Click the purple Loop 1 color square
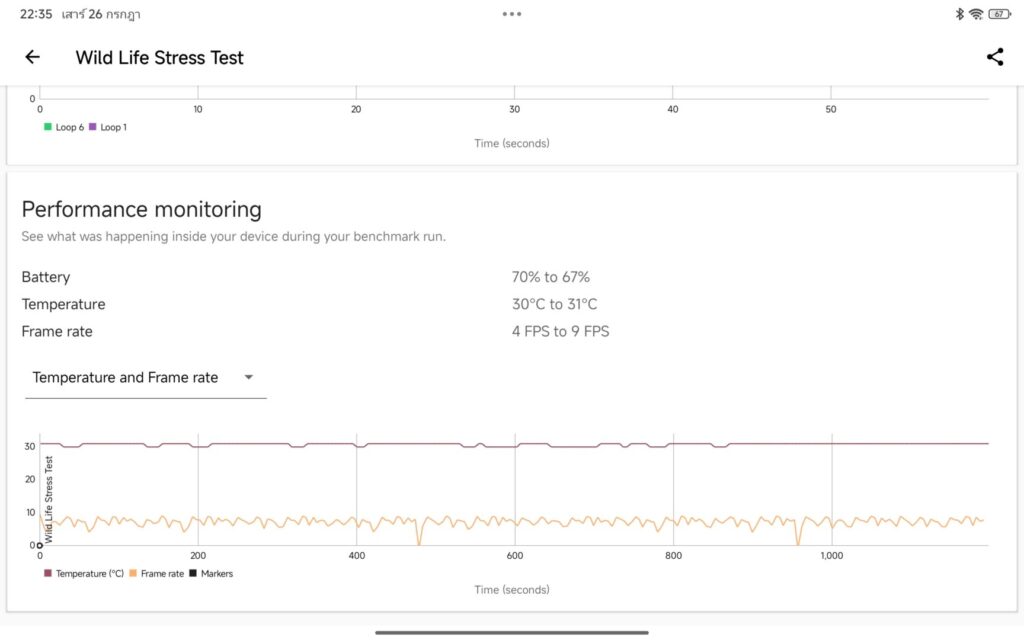Image resolution: width=1024 pixels, height=640 pixels. click(x=93, y=127)
